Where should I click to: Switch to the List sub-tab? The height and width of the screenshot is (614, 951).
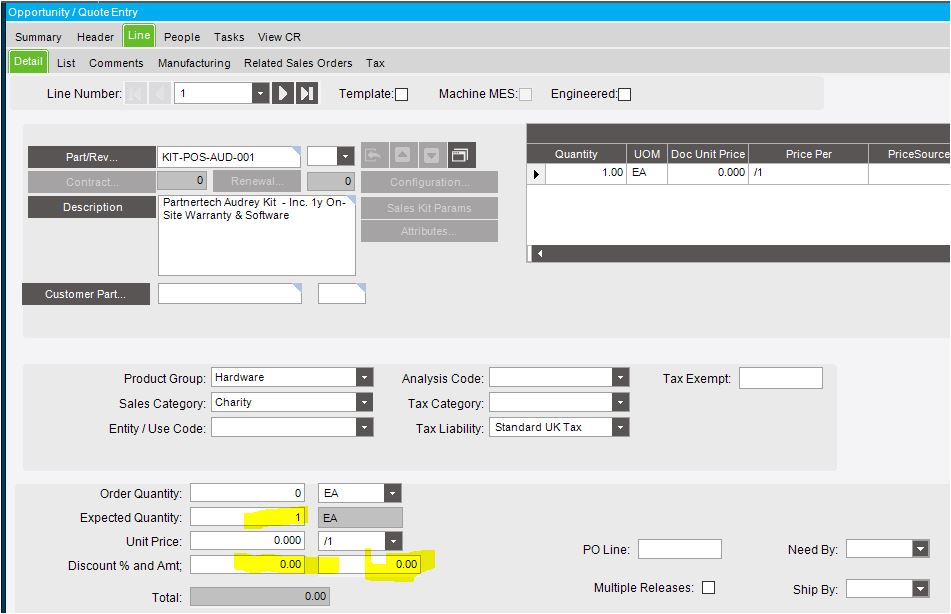(66, 63)
